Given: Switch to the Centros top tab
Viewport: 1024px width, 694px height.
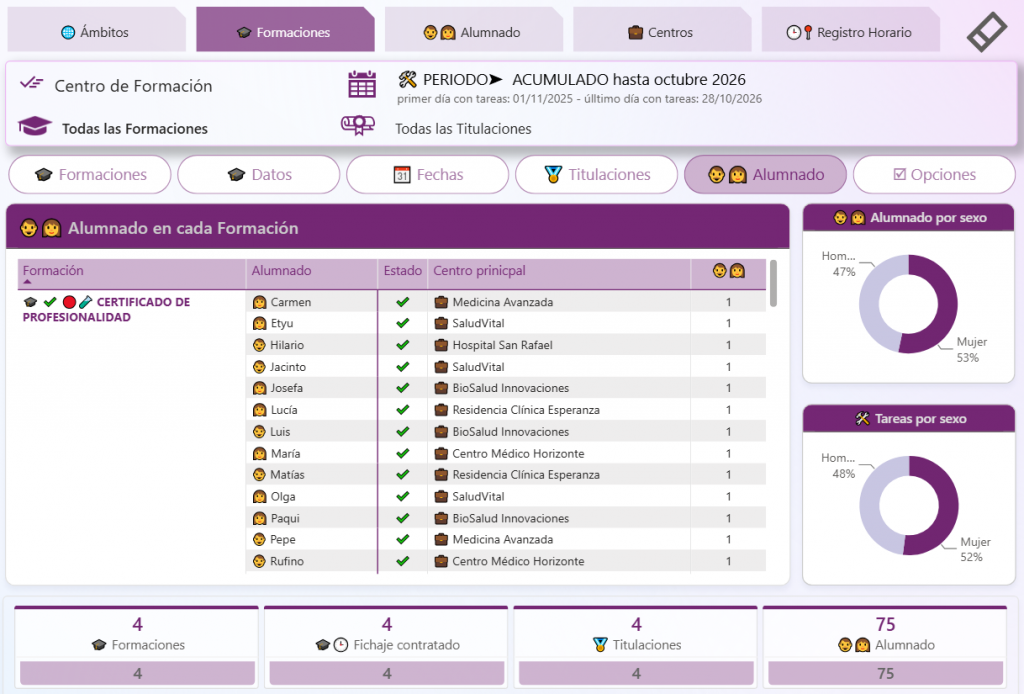Looking at the screenshot, I should coord(662,31).
